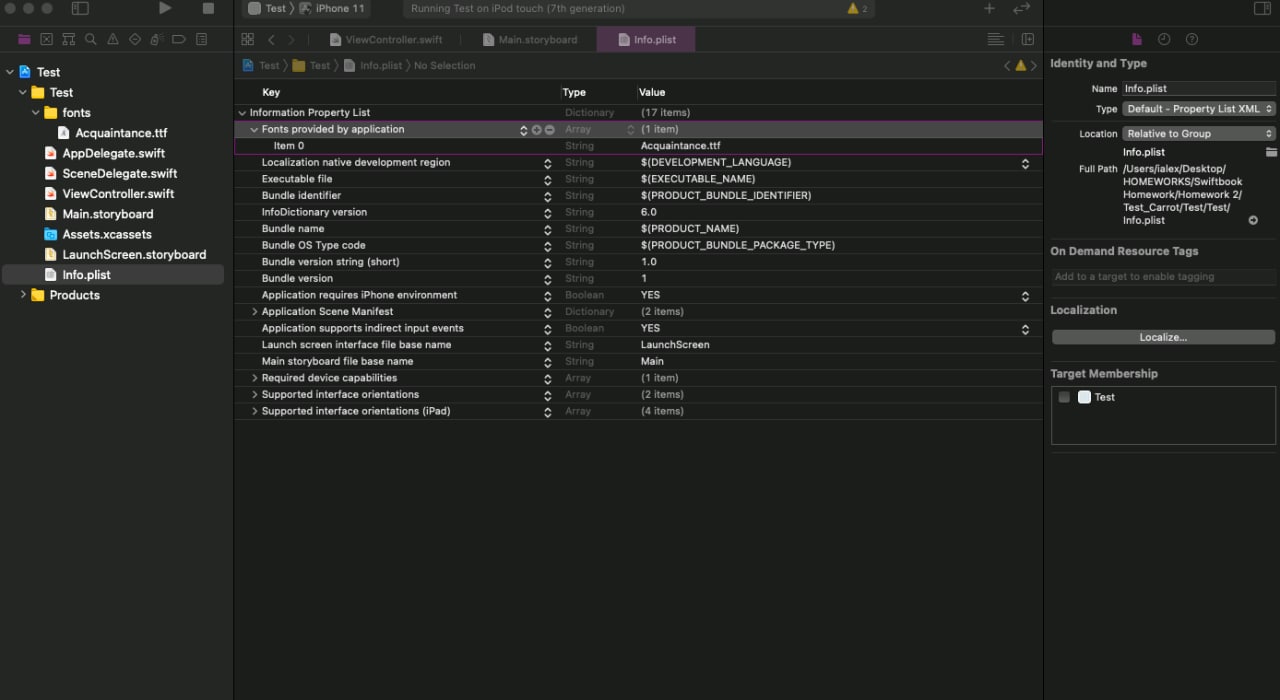Enable Test target membership checkbox
This screenshot has width=1280, height=700.
1064,397
